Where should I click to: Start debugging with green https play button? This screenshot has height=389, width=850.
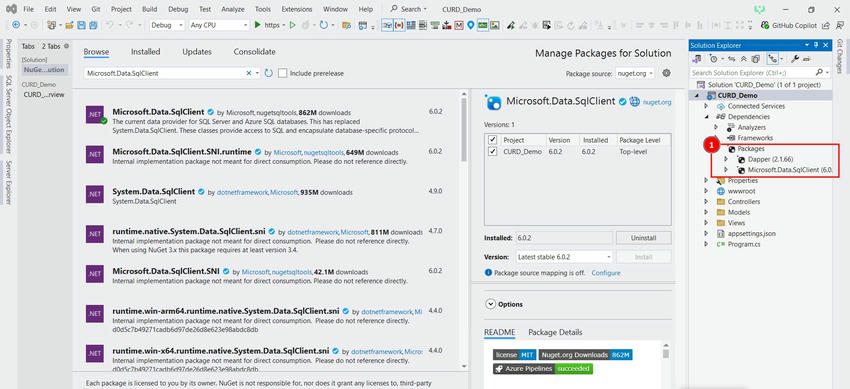(258, 25)
